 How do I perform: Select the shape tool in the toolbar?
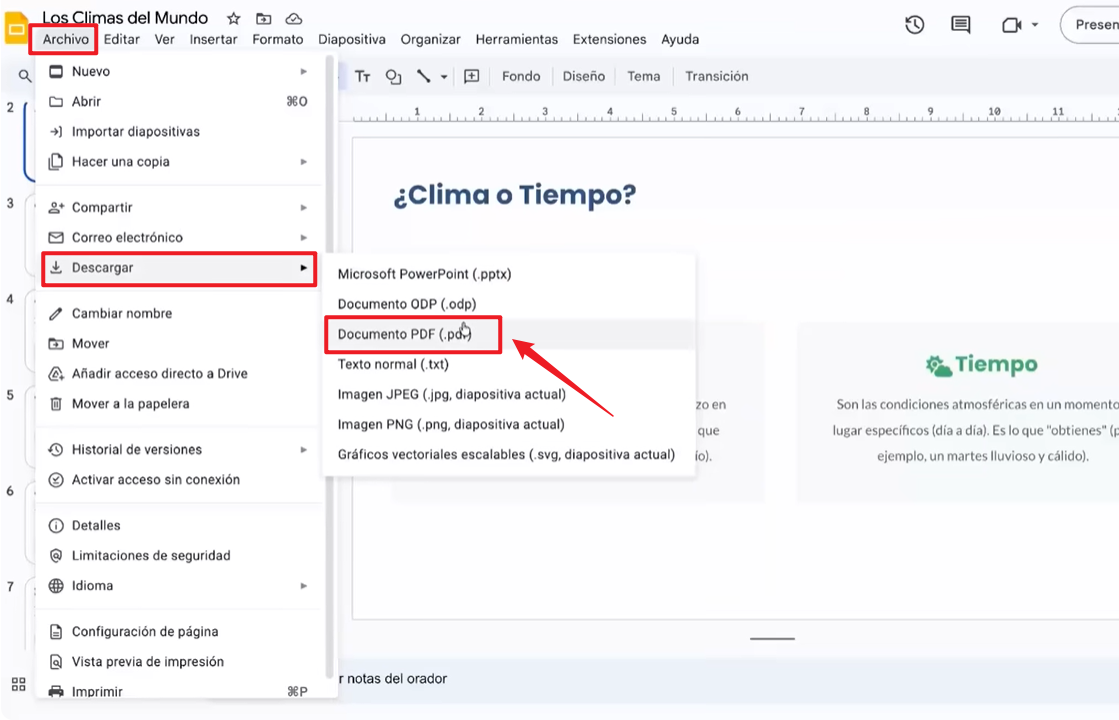392,76
